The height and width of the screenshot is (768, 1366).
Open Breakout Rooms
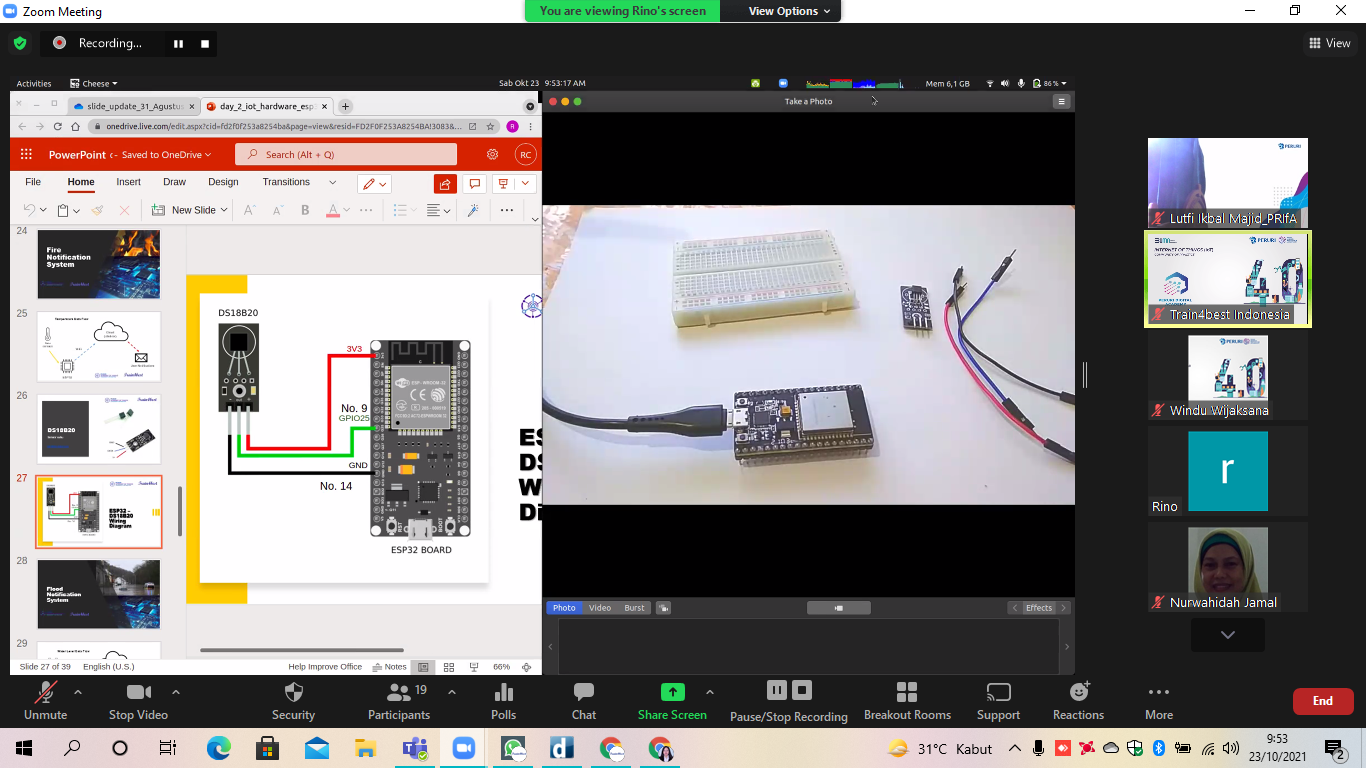[907, 700]
